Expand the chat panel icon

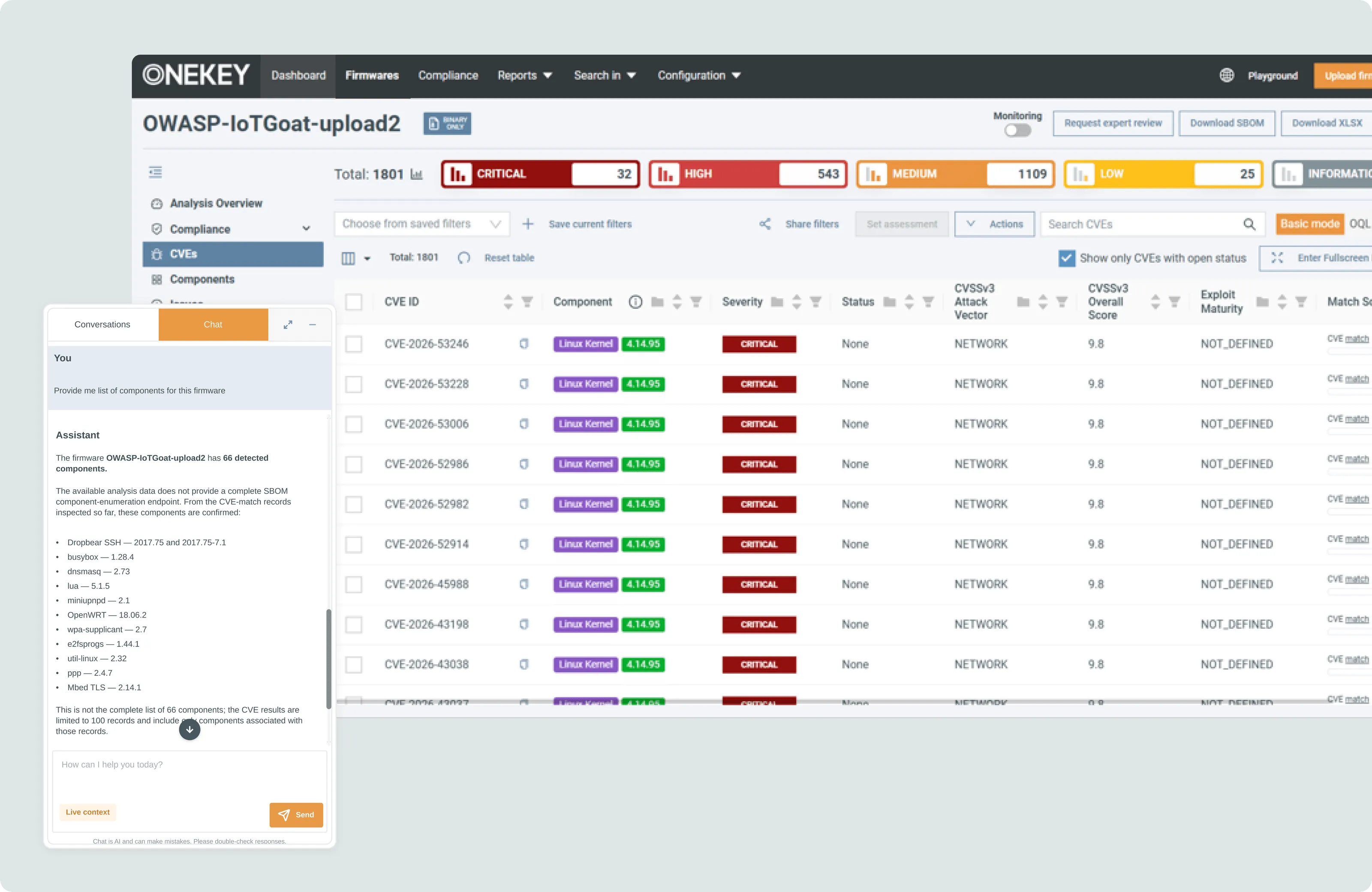288,325
